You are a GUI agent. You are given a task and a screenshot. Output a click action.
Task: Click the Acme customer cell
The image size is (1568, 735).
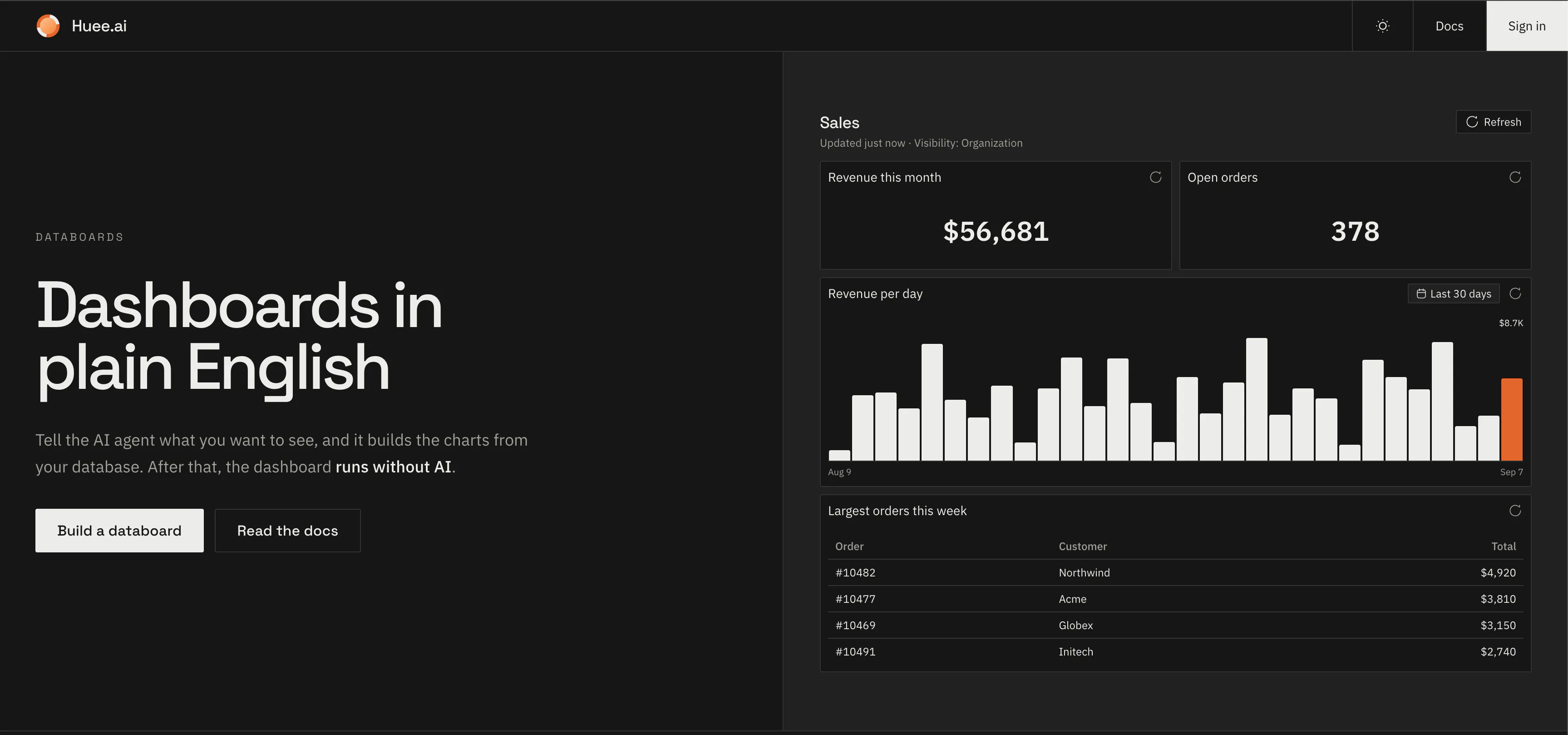(x=1072, y=599)
